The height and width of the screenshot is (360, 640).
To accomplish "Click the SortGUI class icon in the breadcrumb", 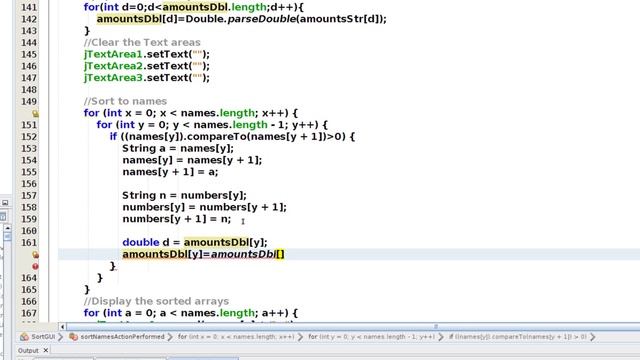I will pyautogui.click(x=24, y=337).
